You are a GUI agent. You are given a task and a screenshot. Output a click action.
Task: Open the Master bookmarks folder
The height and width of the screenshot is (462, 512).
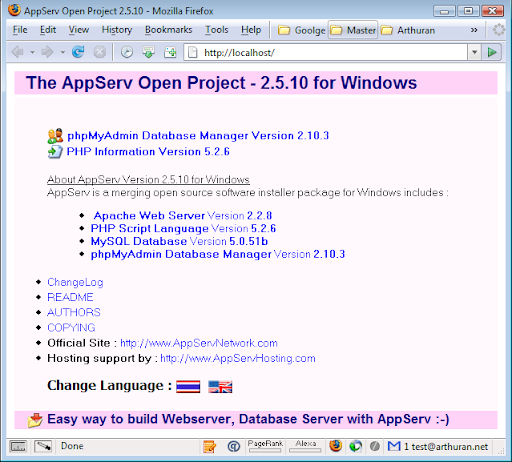(353, 30)
